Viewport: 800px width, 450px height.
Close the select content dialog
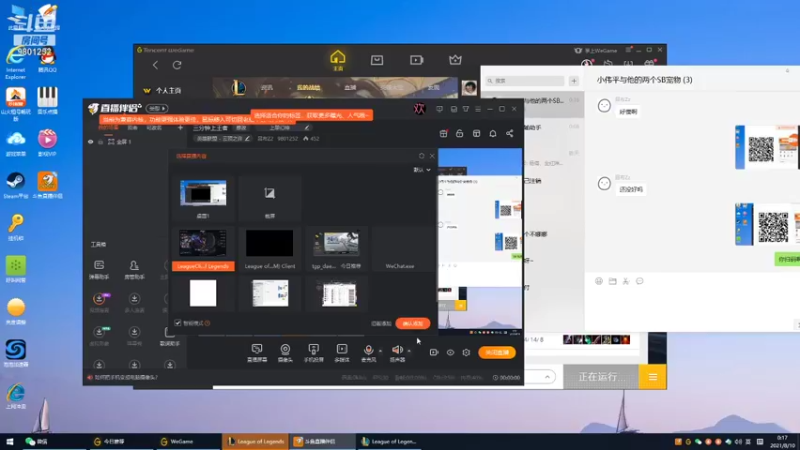click(432, 156)
